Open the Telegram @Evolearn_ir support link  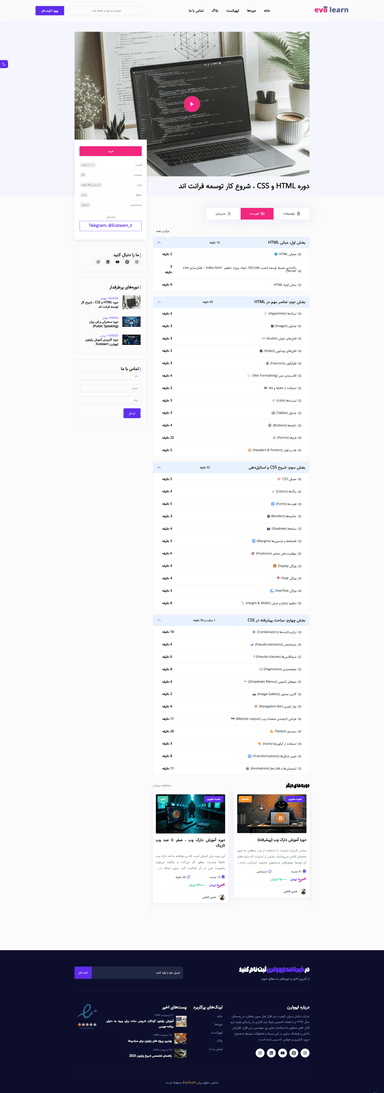110,226
